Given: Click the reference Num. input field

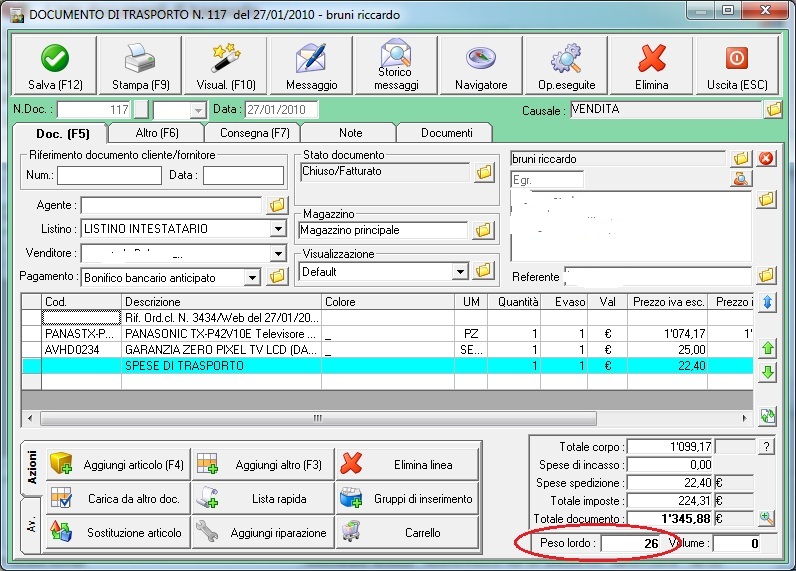Looking at the screenshot, I should [x=109, y=175].
